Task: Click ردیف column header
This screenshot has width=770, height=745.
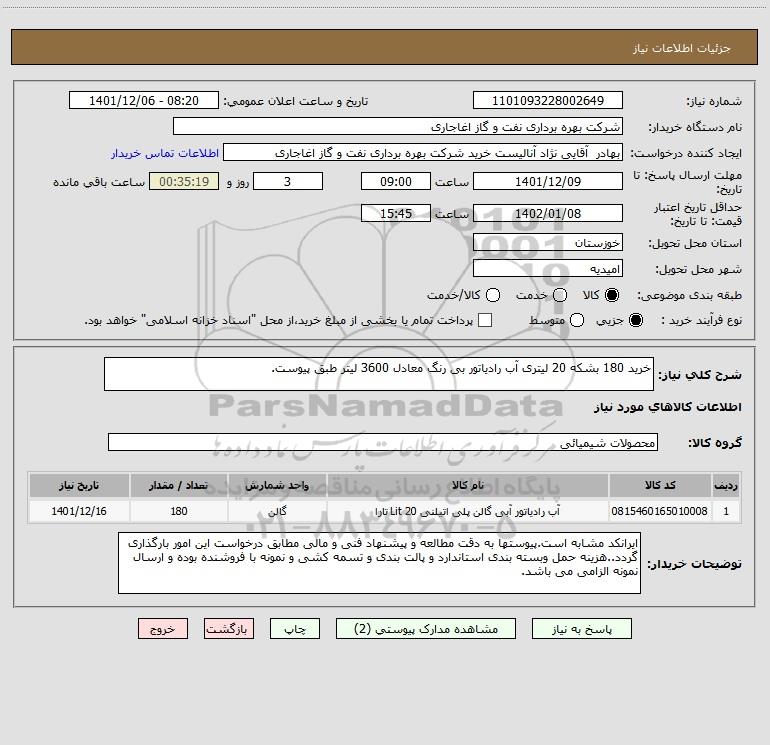Action: 726,486
